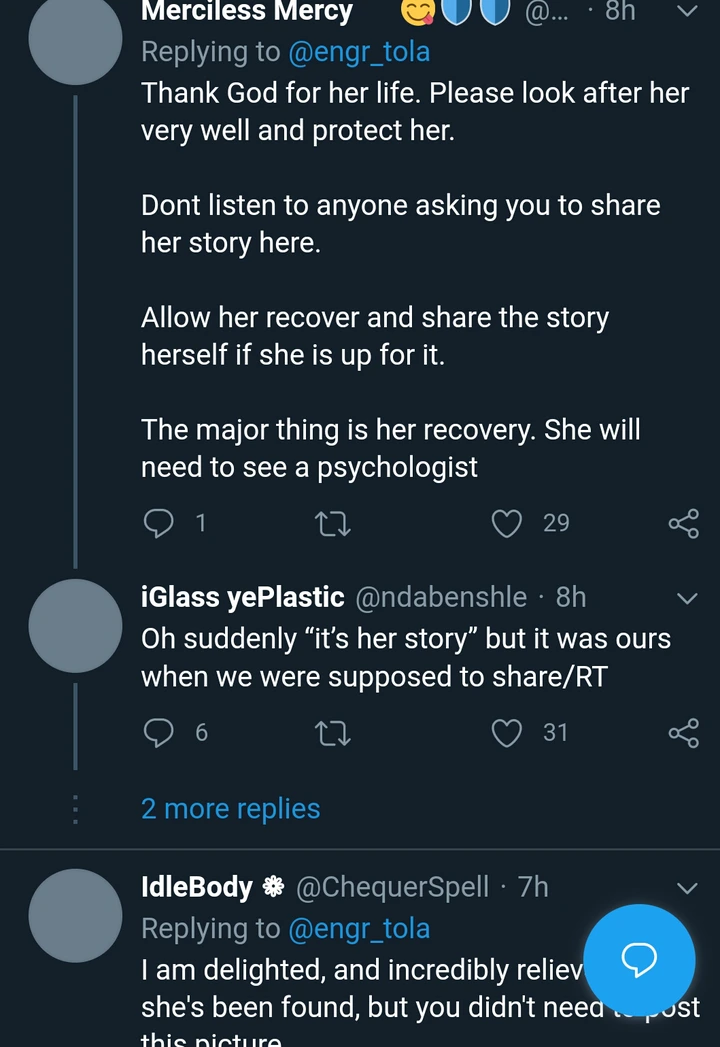This screenshot has height=1047, width=720.
Task: Retweet Merciless Mercy's tweet
Action: click(x=332, y=523)
